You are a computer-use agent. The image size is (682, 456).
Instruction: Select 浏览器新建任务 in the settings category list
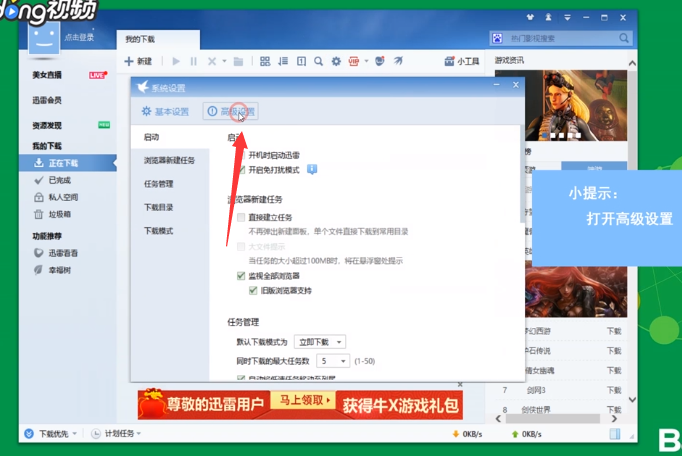point(170,161)
